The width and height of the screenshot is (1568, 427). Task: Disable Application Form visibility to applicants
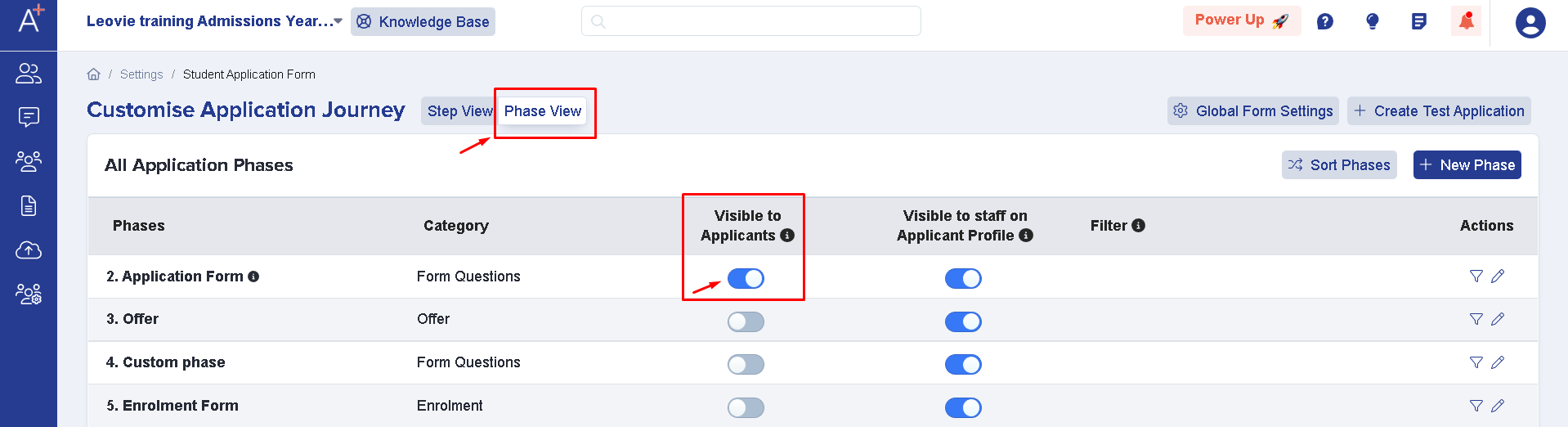[746, 279]
